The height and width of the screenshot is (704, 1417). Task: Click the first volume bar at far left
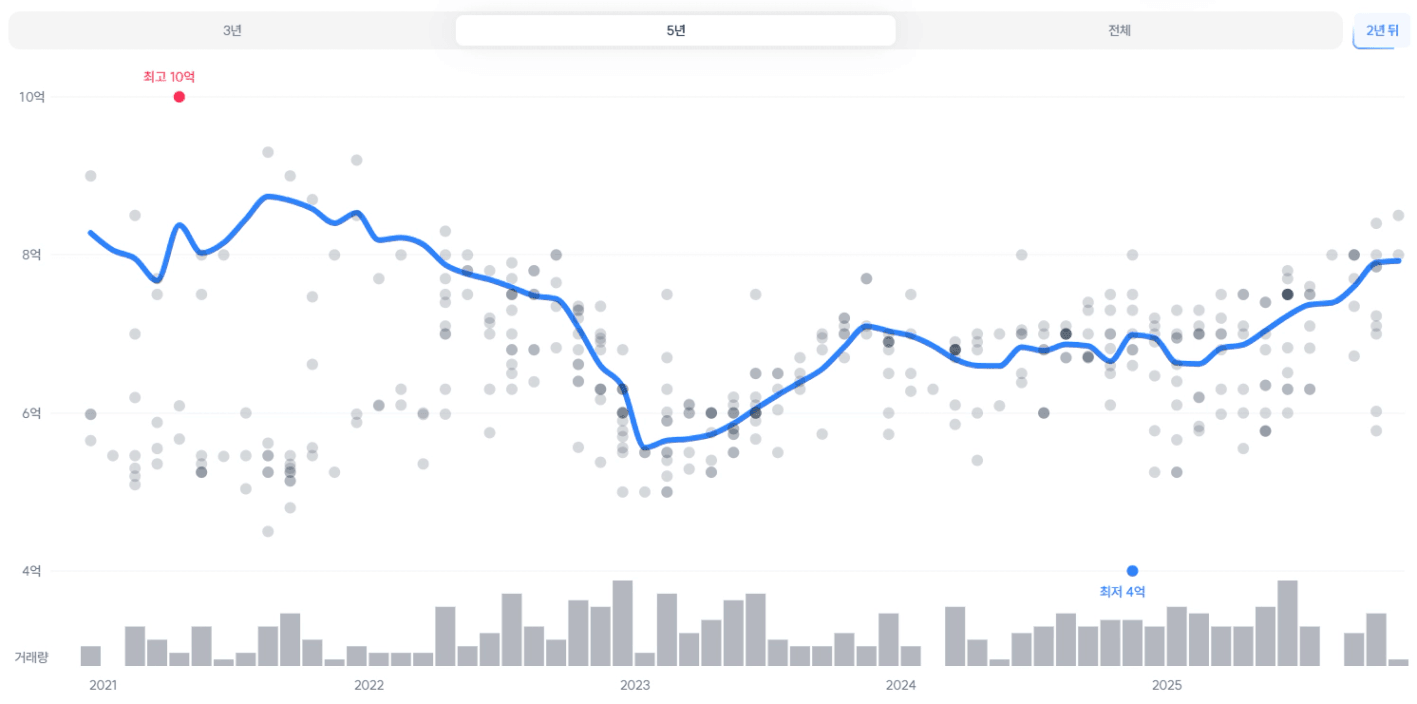click(x=91, y=656)
